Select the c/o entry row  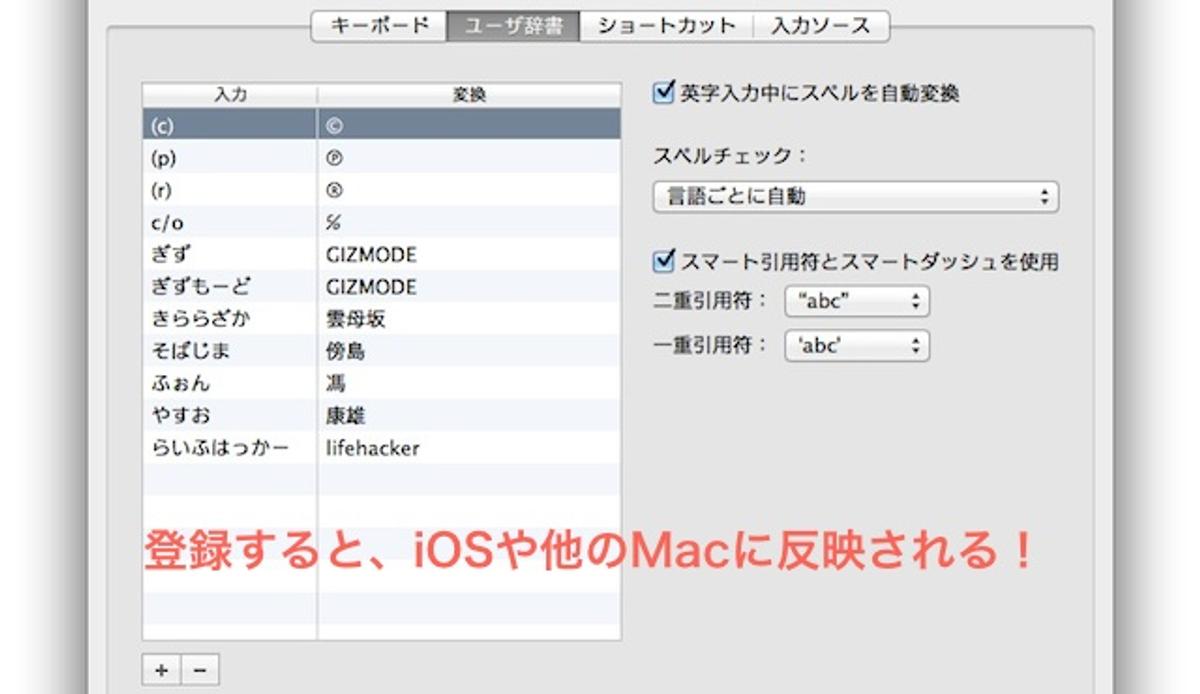[381, 222]
